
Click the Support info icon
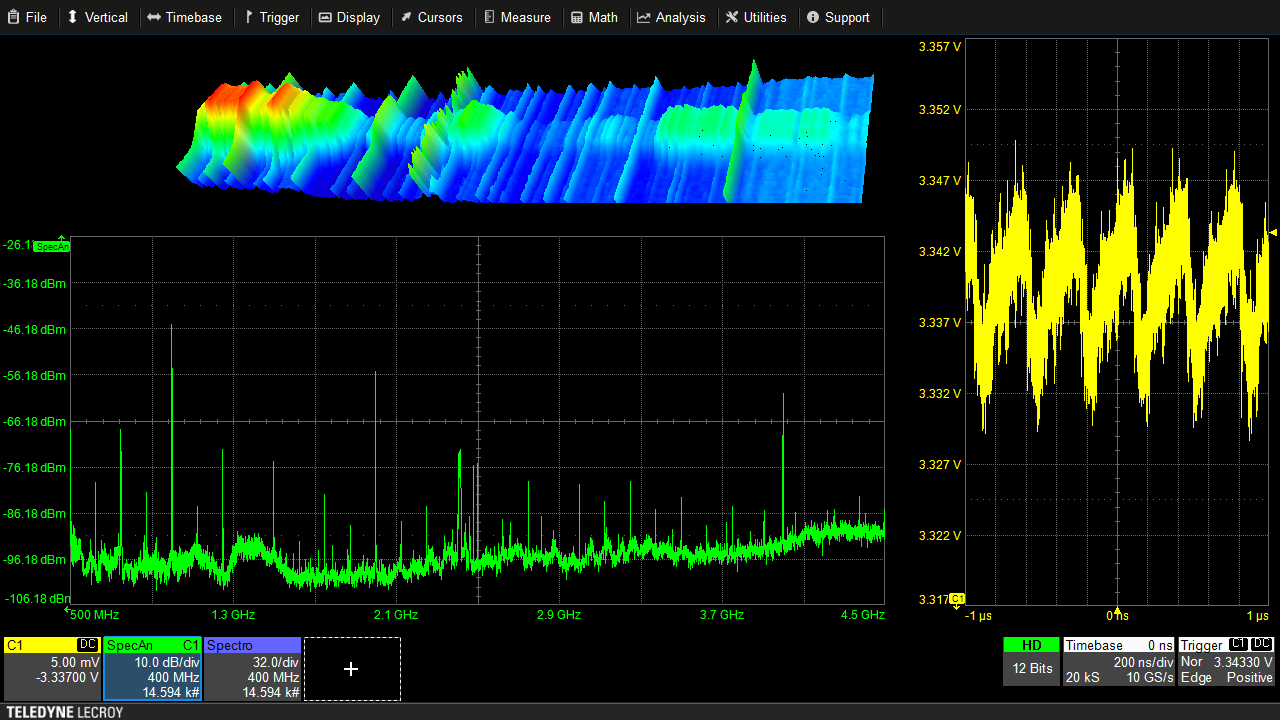point(813,17)
